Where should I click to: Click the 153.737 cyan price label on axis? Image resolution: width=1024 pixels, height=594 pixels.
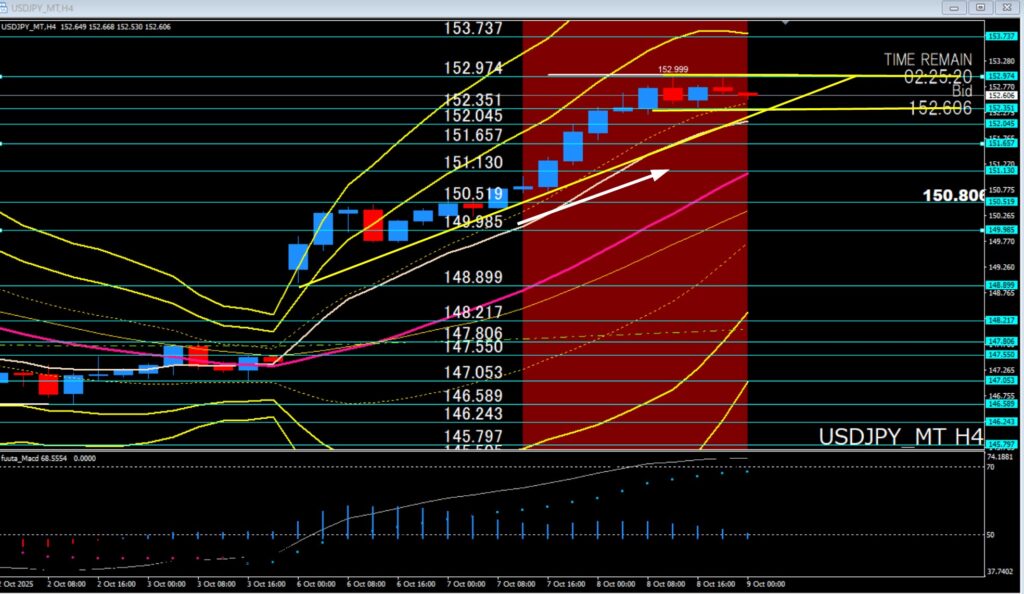tap(1000, 36)
